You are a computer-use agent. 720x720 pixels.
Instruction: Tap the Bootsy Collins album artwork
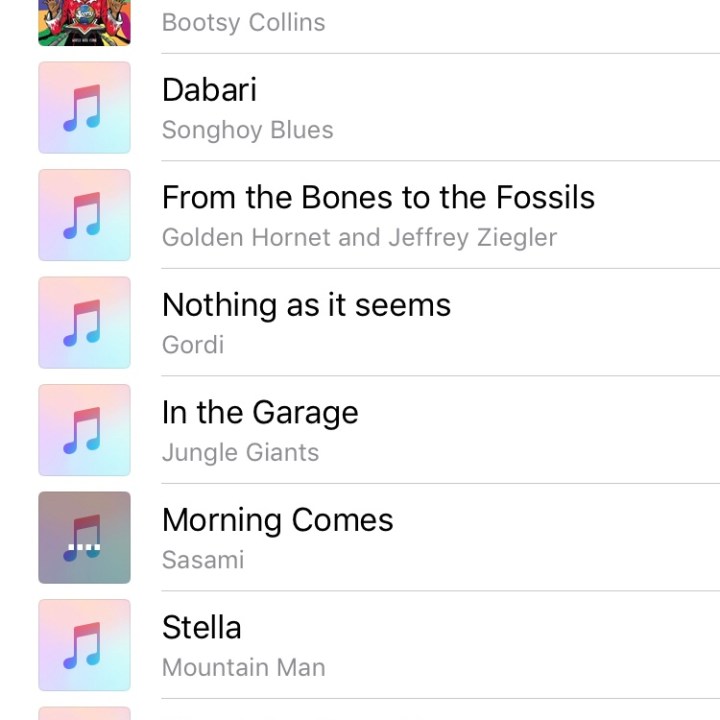point(84,23)
